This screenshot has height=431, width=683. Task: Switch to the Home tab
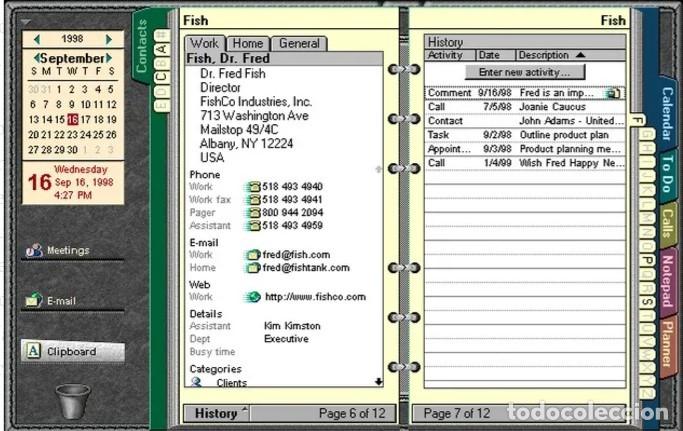248,44
